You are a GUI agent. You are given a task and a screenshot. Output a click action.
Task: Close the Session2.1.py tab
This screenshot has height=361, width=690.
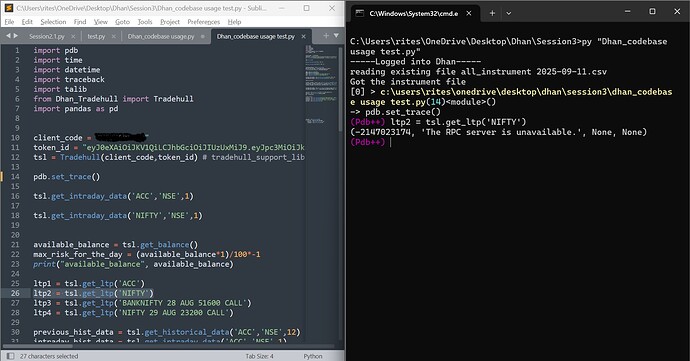[x=73, y=37]
